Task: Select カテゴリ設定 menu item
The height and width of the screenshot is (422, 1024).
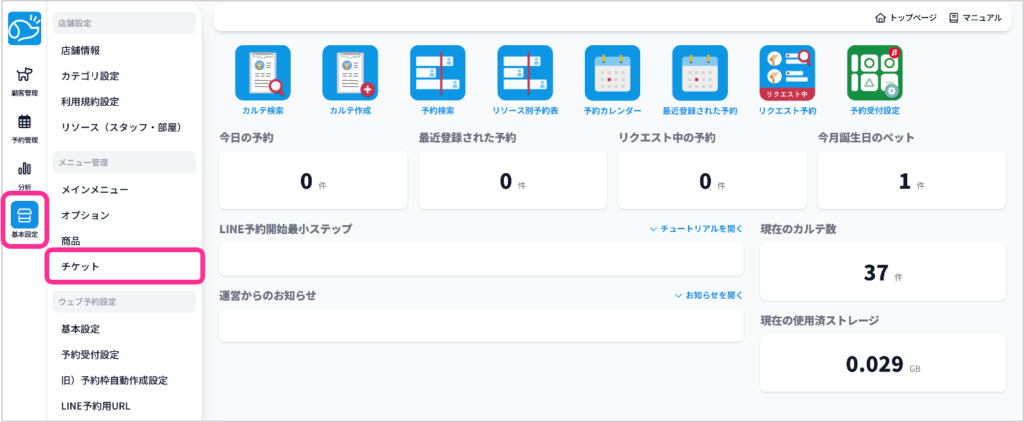Action: coord(90,76)
